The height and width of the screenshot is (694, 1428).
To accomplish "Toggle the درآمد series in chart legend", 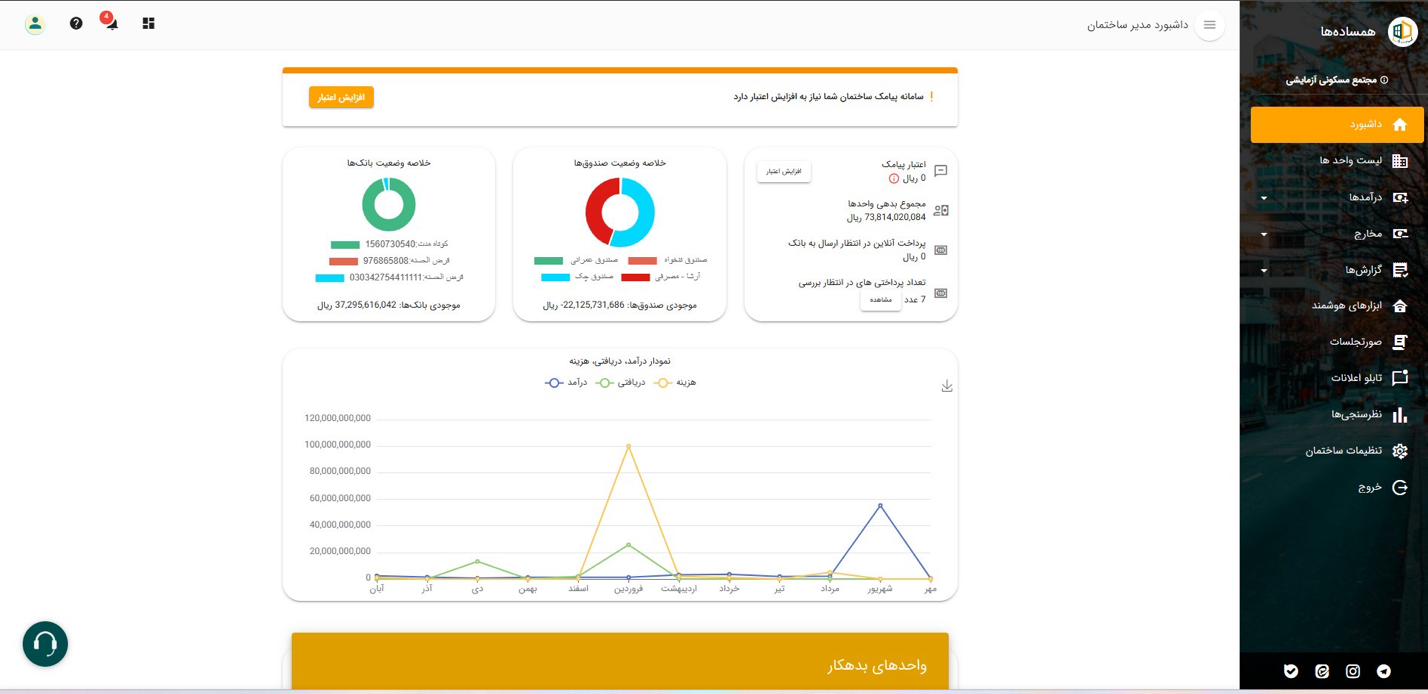I will [566, 383].
